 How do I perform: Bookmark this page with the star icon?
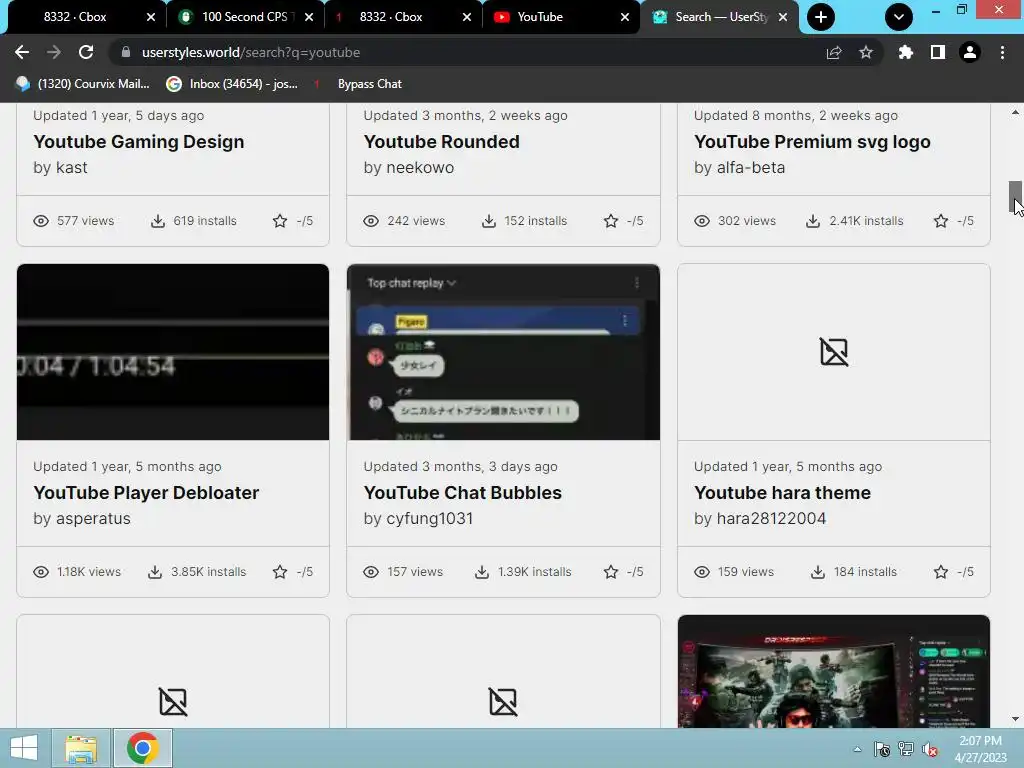coord(866,52)
